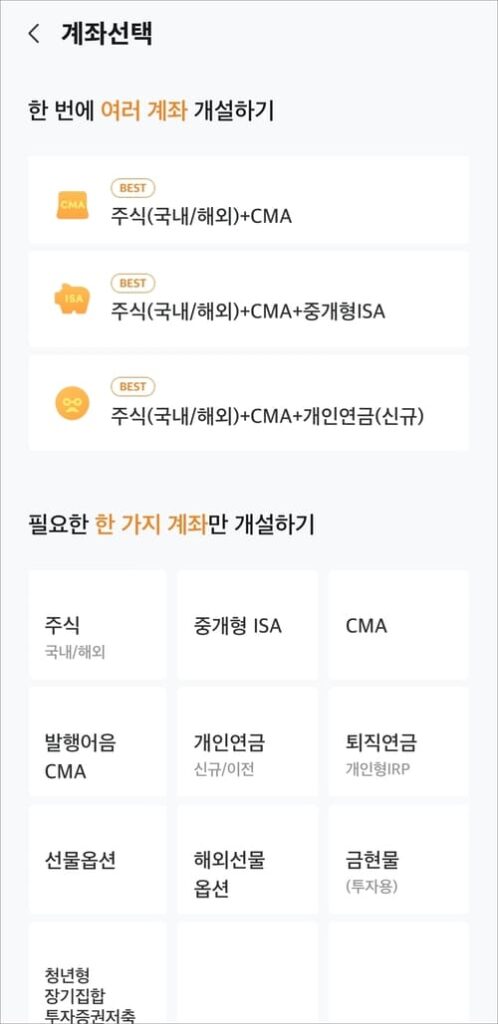
Task: Tap the back arrow beside 계좌선택
Action: [x=34, y=34]
